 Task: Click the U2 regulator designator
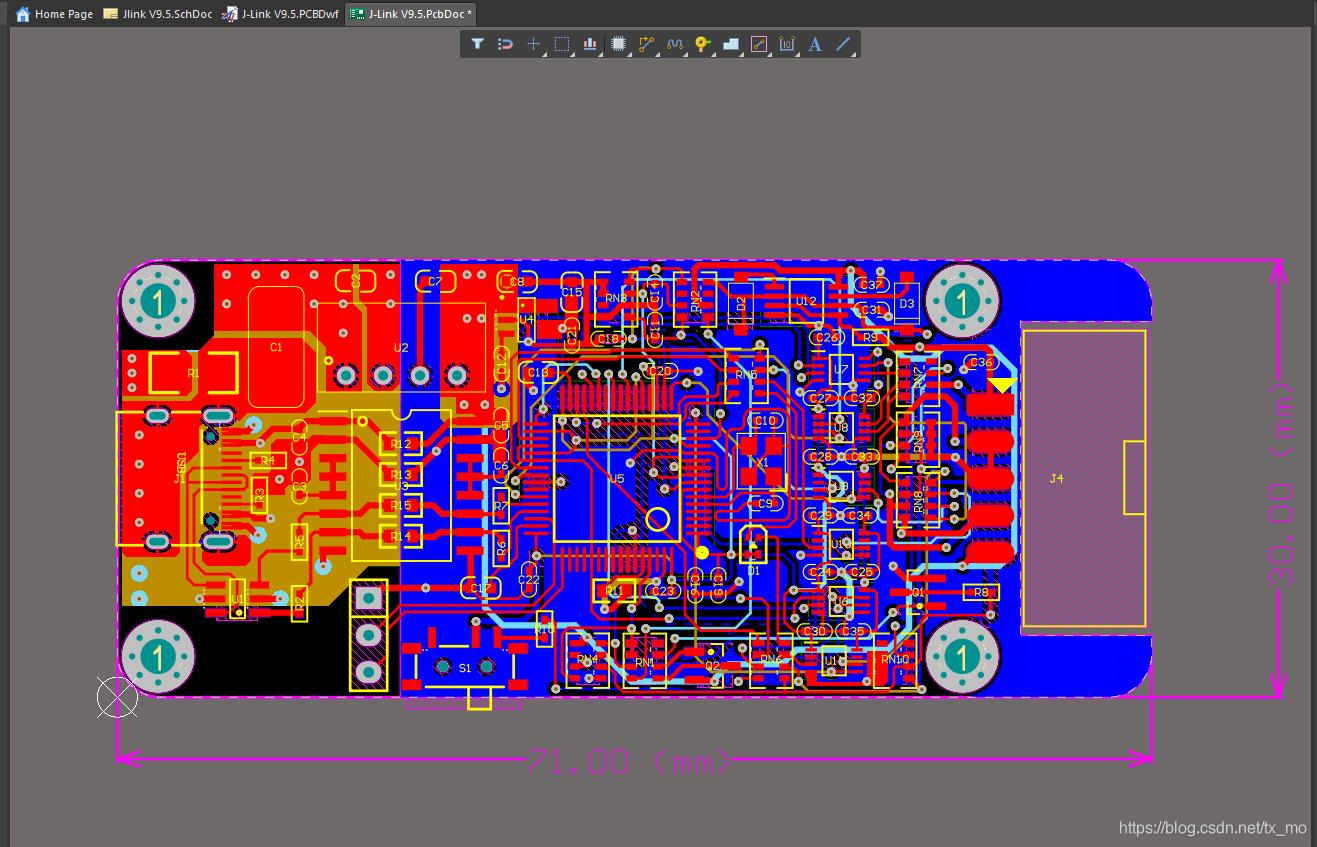click(x=401, y=348)
